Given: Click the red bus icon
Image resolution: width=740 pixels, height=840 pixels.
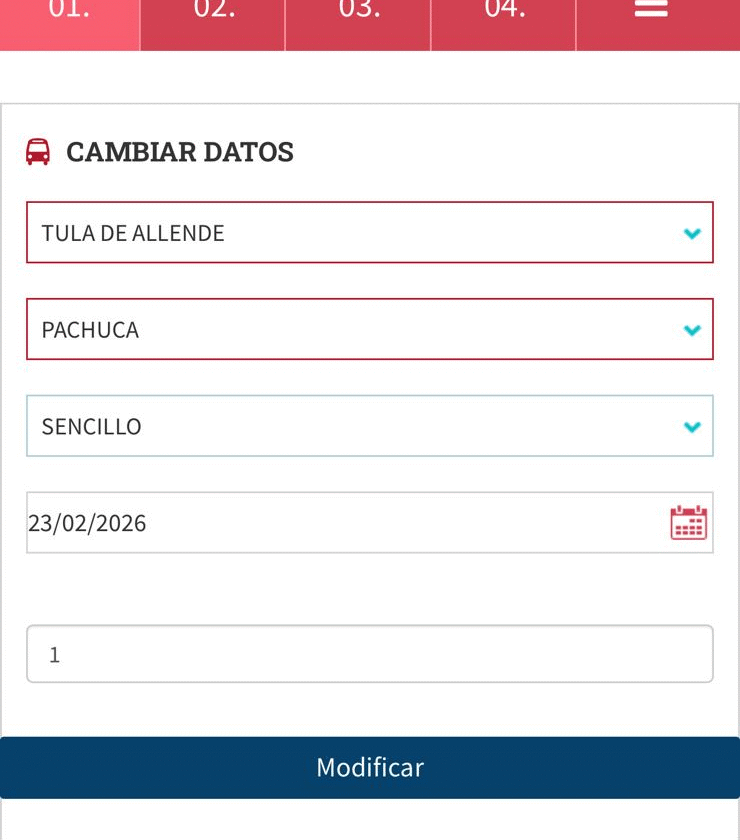Looking at the screenshot, I should coord(38,152).
